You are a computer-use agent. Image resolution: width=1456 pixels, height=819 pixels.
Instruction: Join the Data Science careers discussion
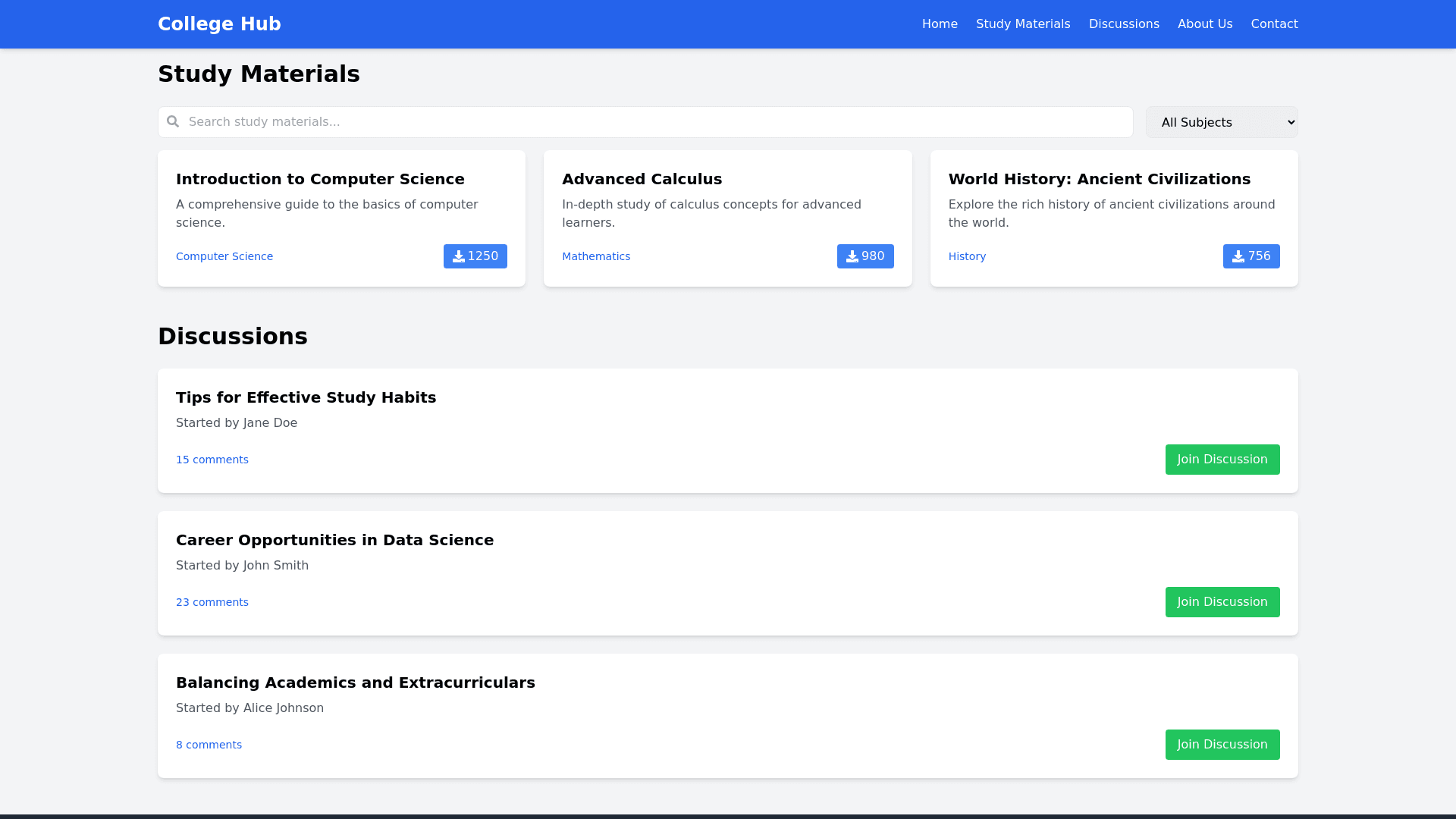click(1222, 602)
